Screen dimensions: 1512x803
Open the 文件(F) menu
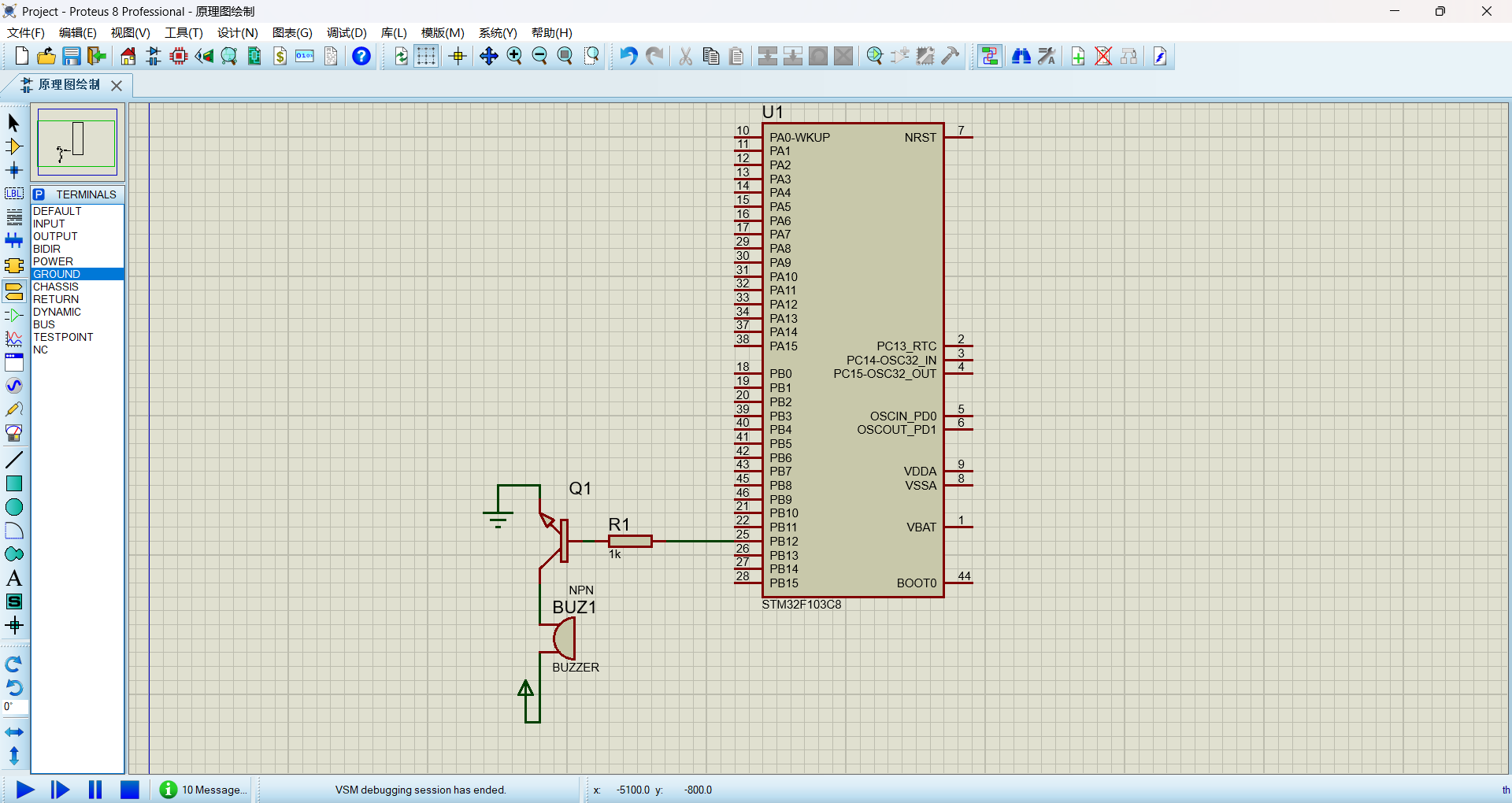pos(26,32)
